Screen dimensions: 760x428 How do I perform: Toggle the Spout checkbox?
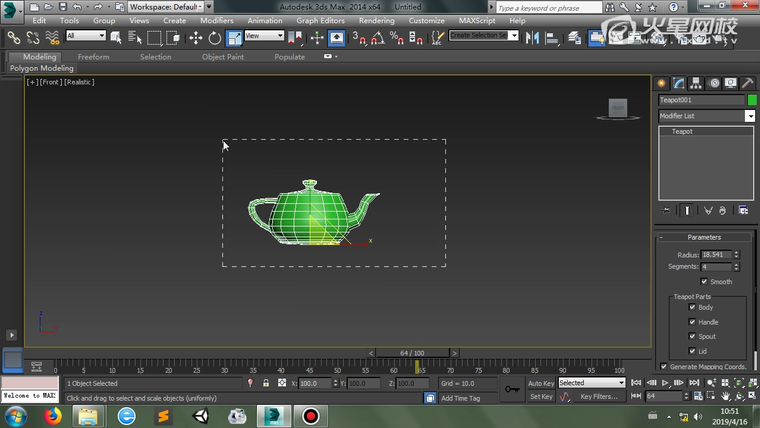point(692,337)
